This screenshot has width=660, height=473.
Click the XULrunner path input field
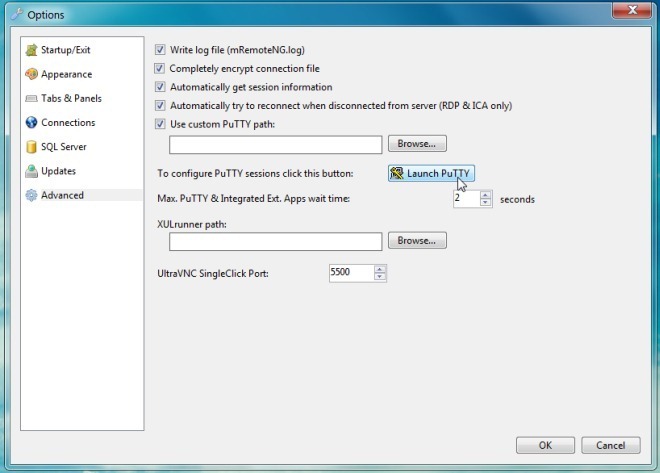point(276,242)
